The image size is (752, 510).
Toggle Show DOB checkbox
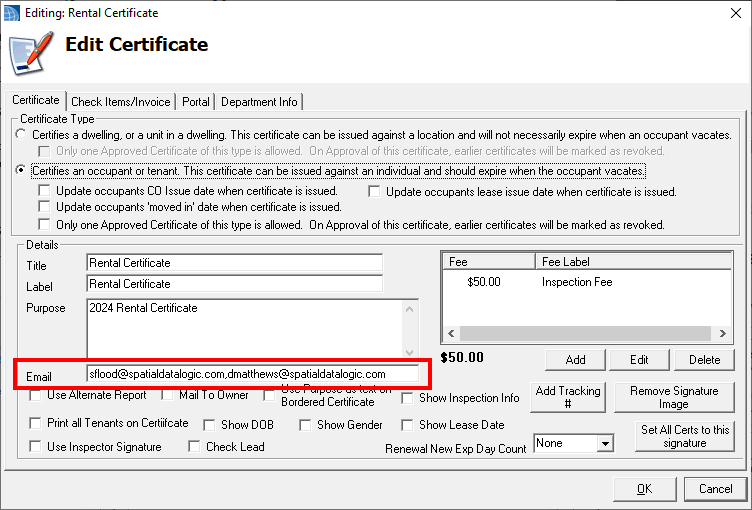209,425
